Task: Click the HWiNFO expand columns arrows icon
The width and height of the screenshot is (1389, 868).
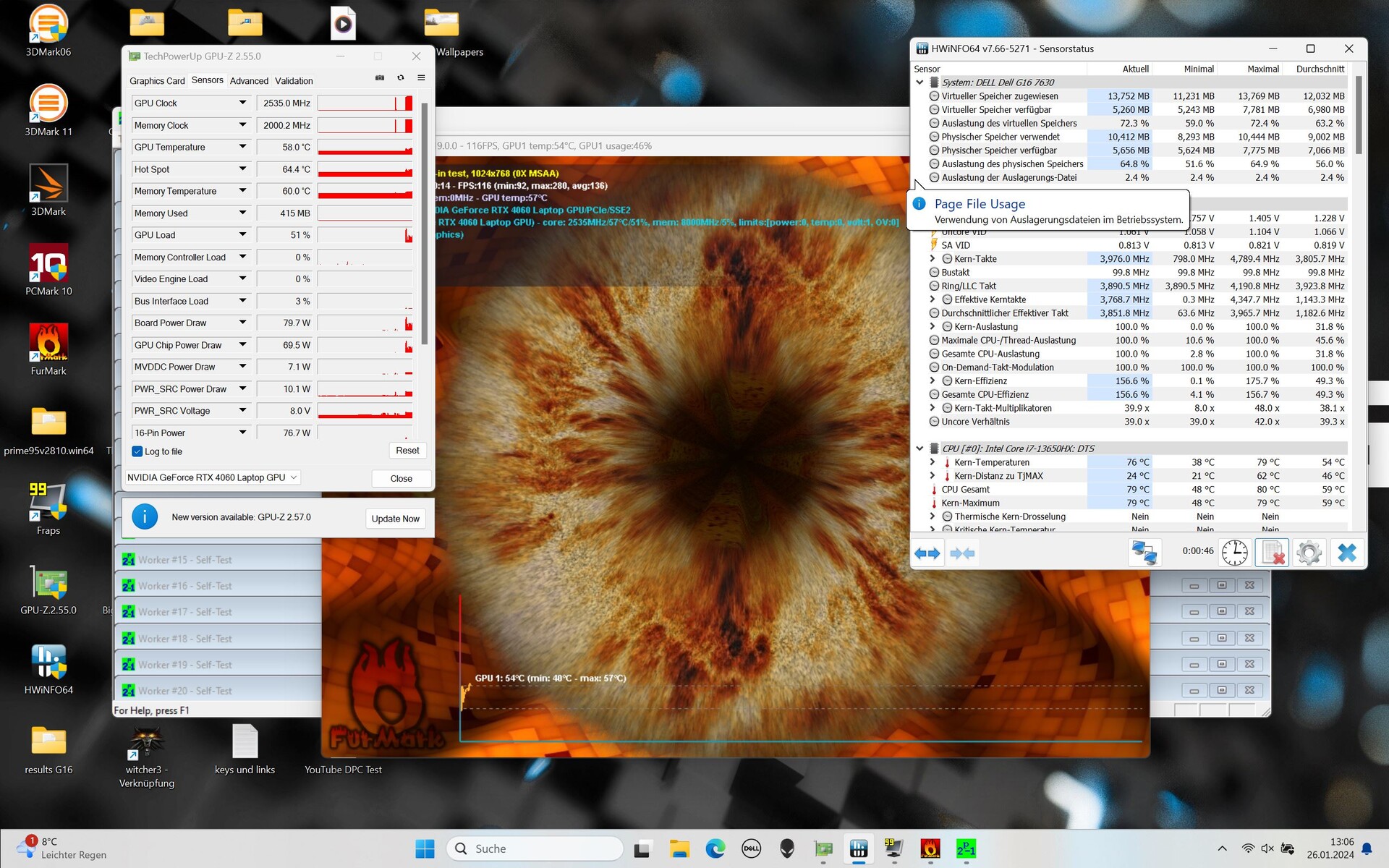Action: [927, 553]
